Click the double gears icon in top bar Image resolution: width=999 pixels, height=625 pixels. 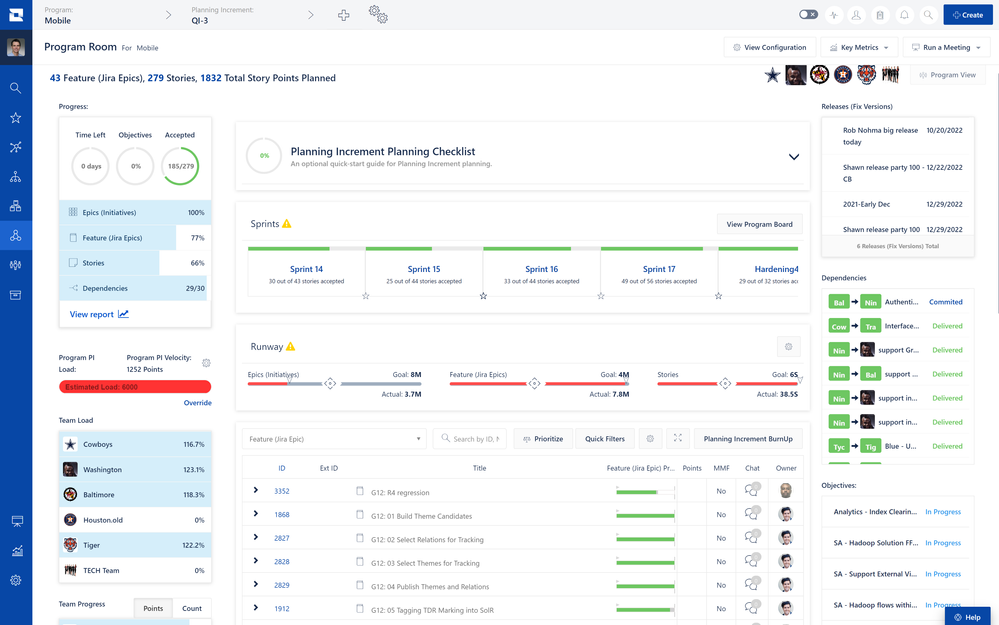pyautogui.click(x=378, y=15)
